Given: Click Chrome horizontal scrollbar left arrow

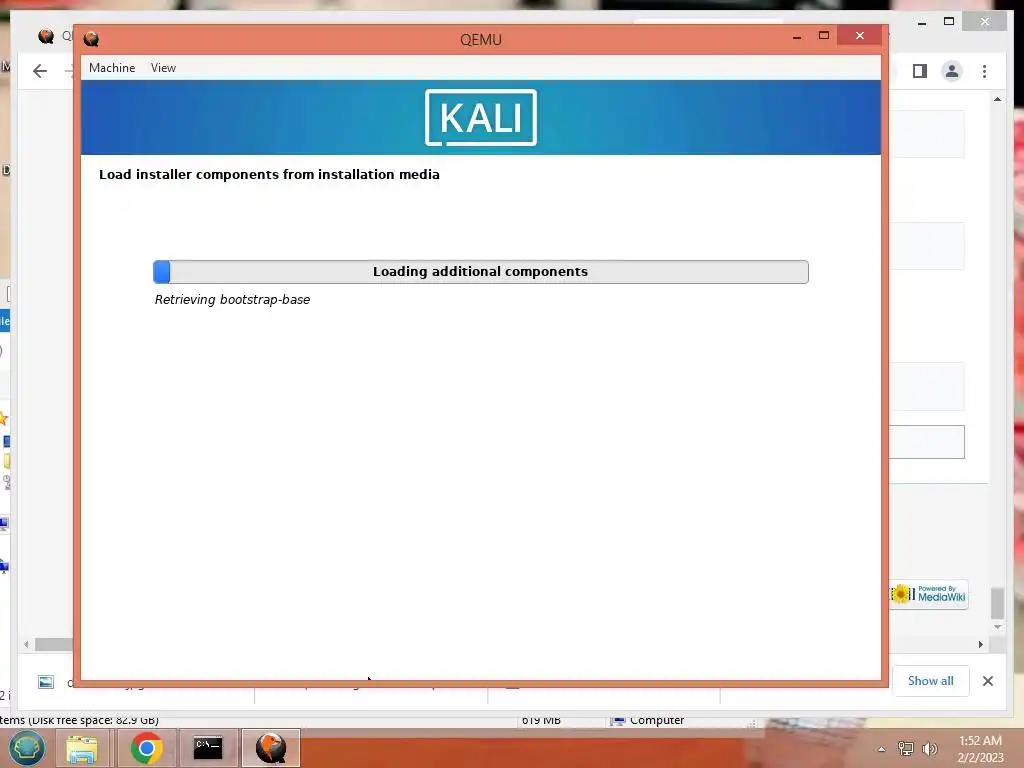Looking at the screenshot, I should coord(26,645).
